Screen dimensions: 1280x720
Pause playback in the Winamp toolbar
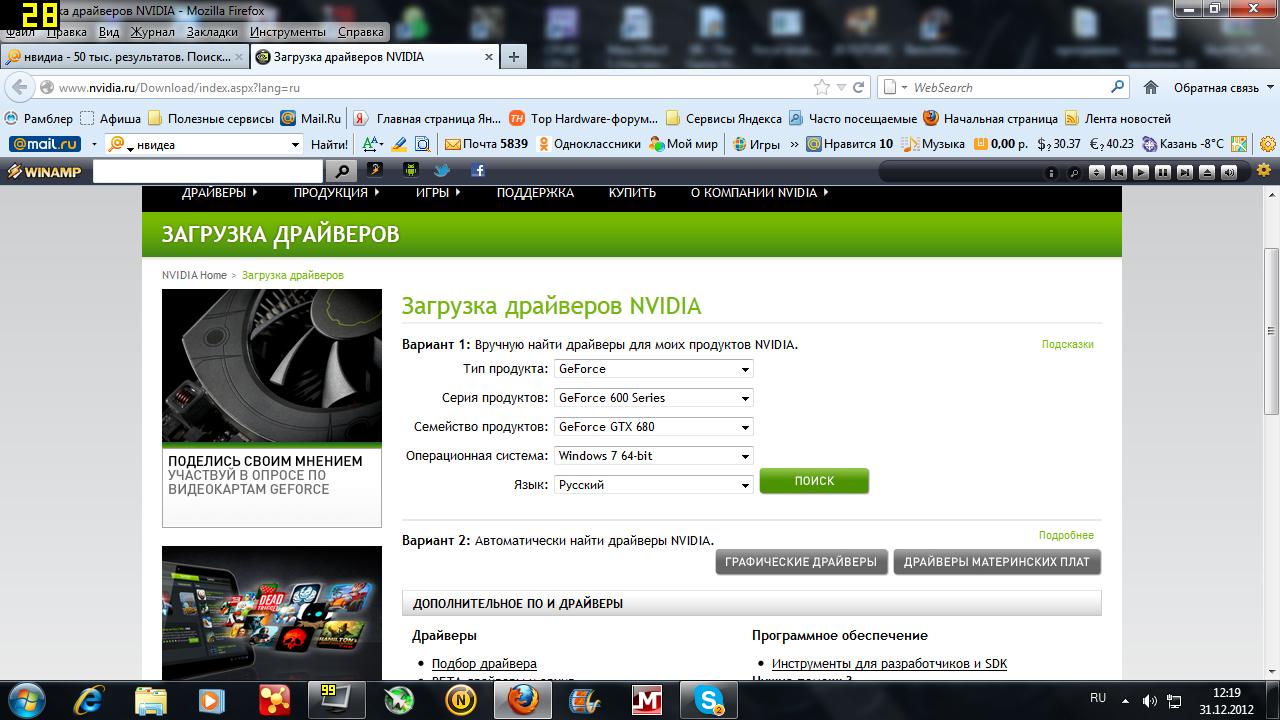click(x=1162, y=172)
